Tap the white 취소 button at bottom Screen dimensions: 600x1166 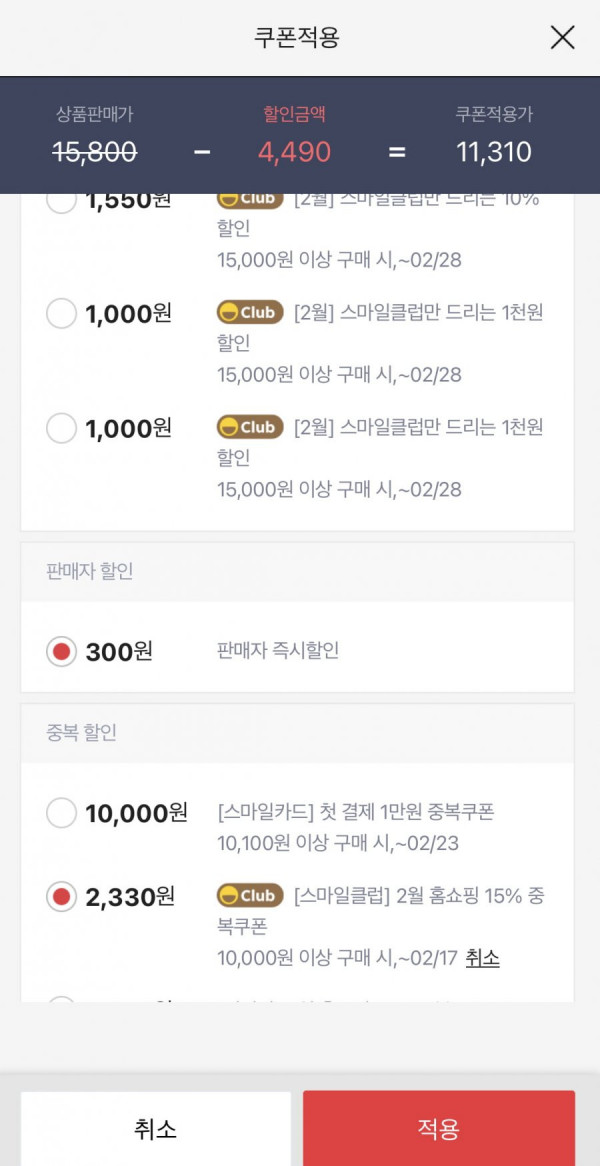coord(155,1128)
